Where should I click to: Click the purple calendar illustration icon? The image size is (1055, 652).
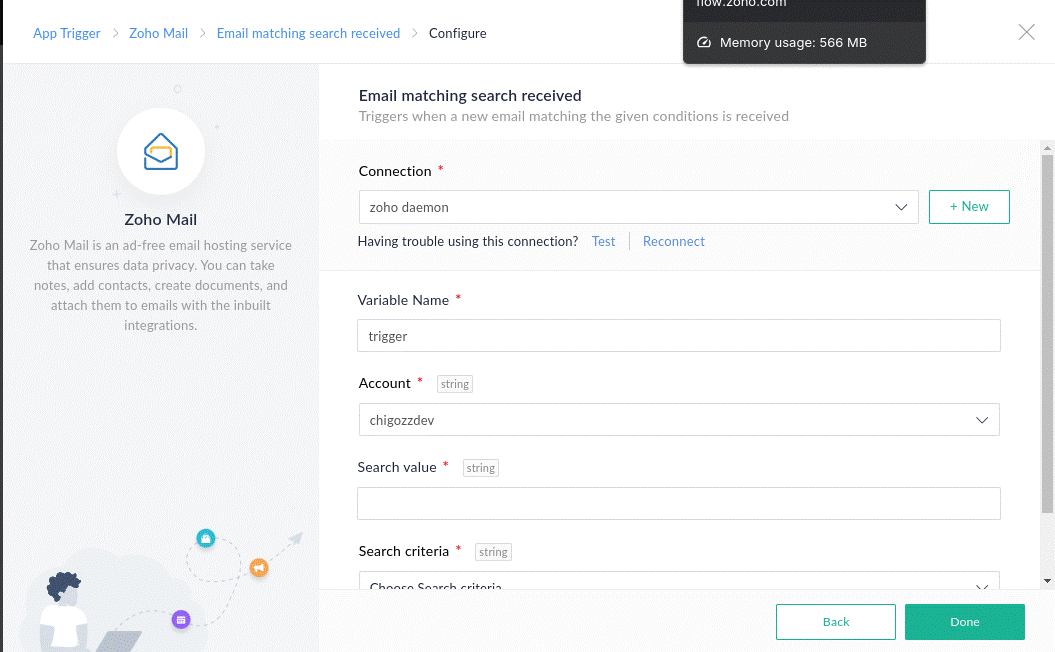[x=181, y=620]
